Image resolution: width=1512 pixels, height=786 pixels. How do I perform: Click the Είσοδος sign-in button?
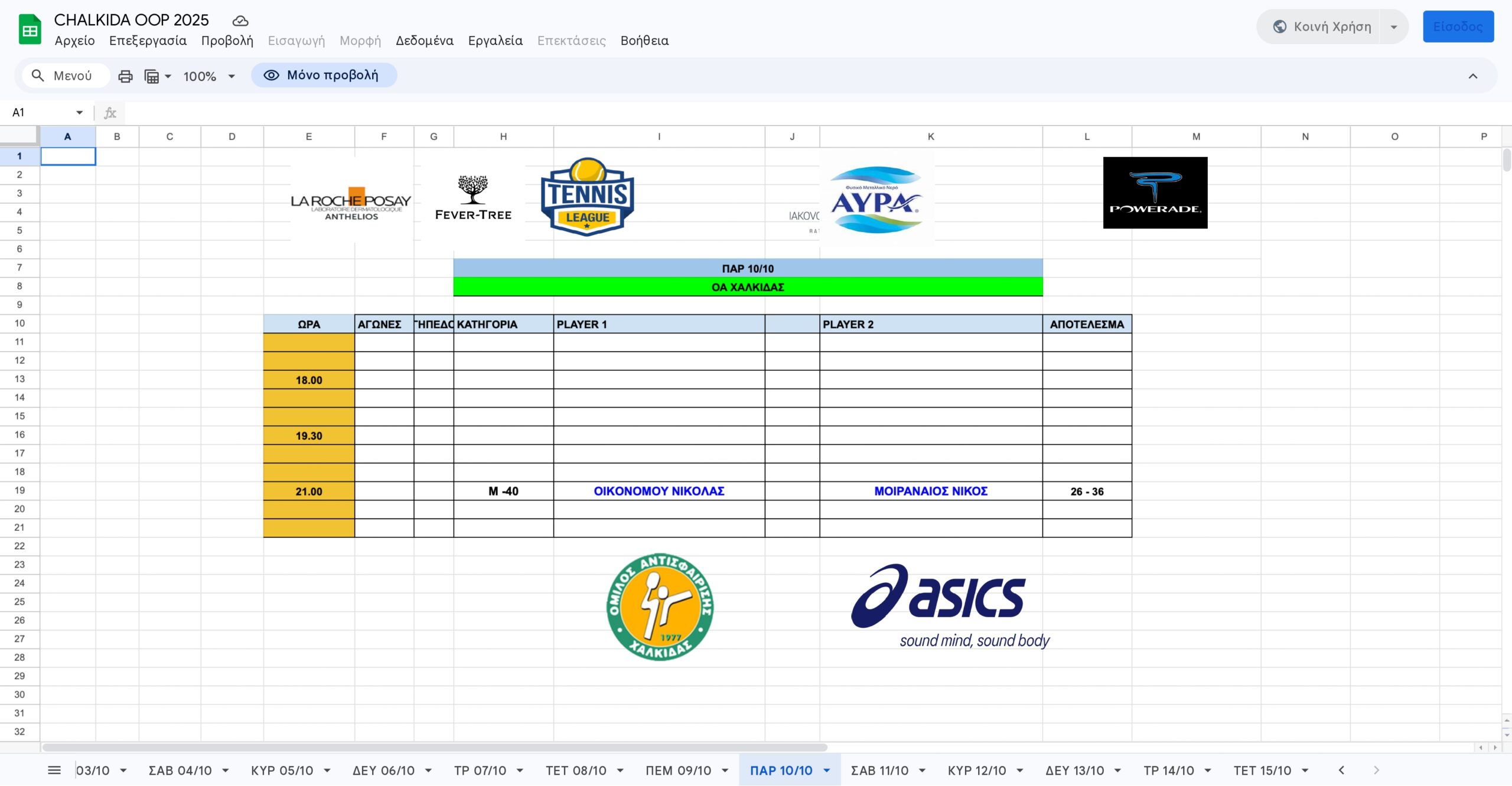pyautogui.click(x=1458, y=27)
